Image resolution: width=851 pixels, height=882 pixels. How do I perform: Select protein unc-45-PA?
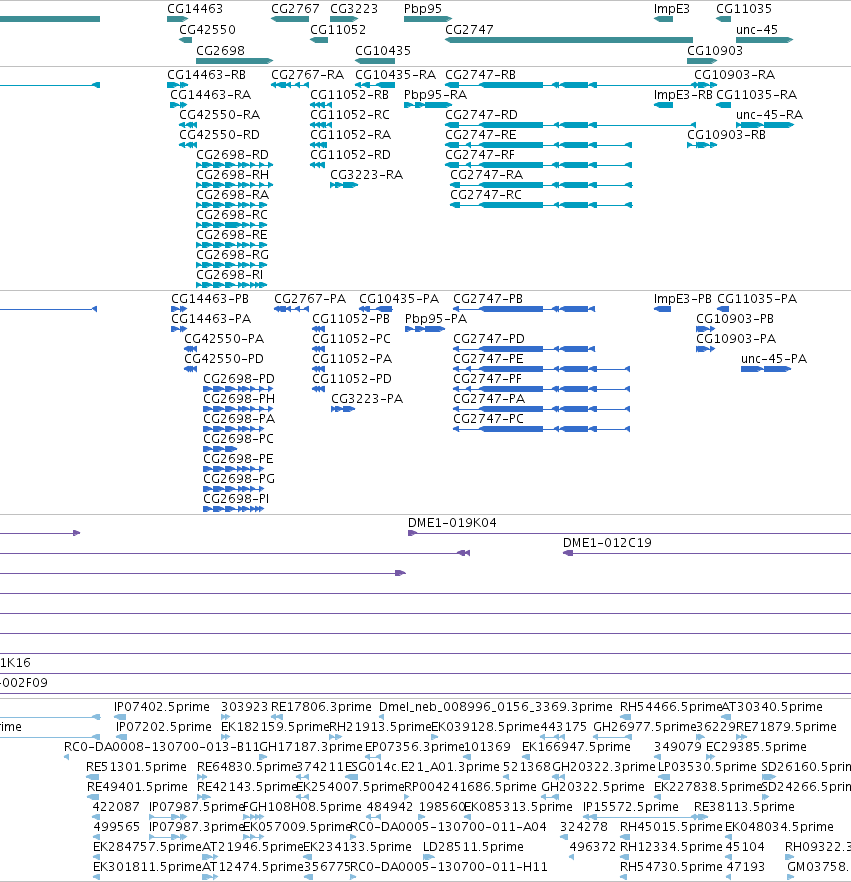773,359
